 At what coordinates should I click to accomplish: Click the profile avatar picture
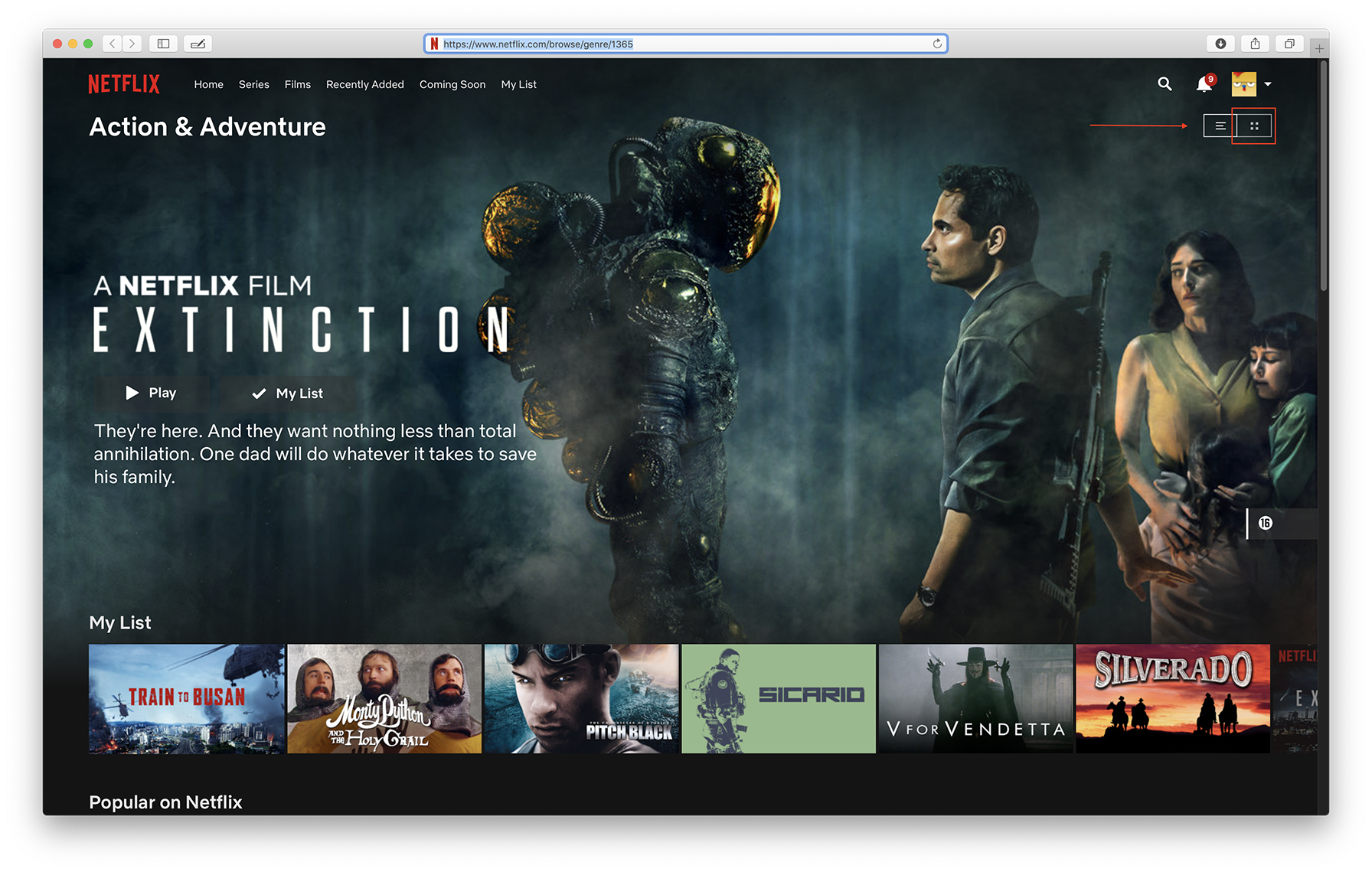coord(1243,84)
